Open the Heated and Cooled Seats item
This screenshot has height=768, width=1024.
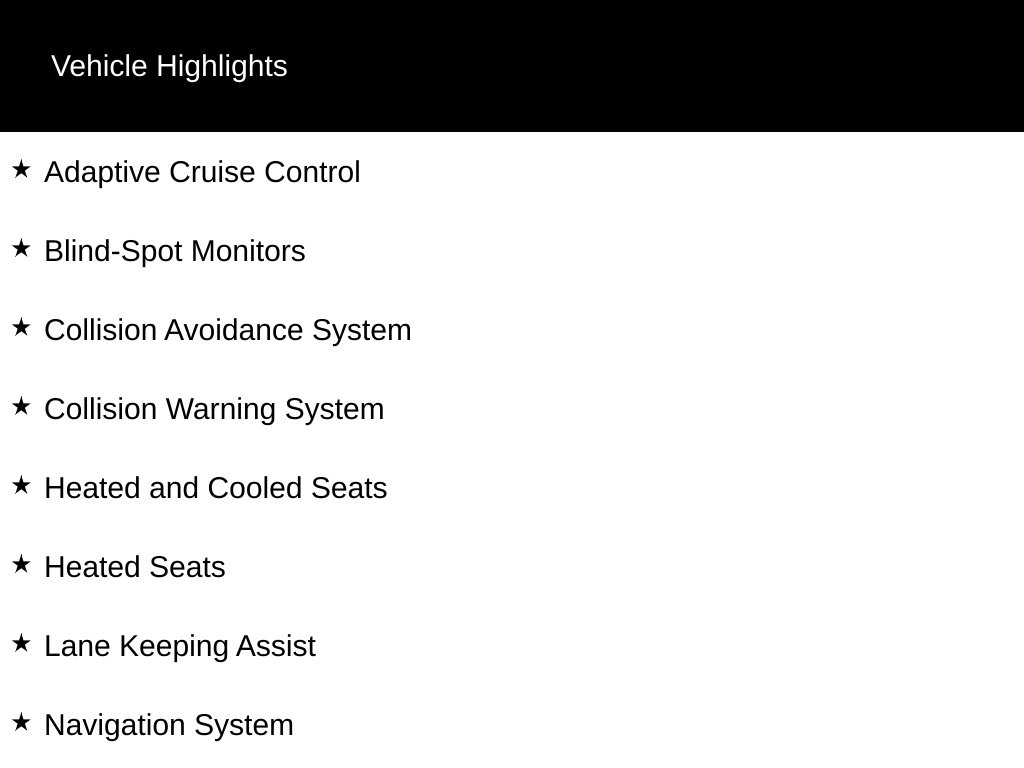pyautogui.click(x=216, y=488)
